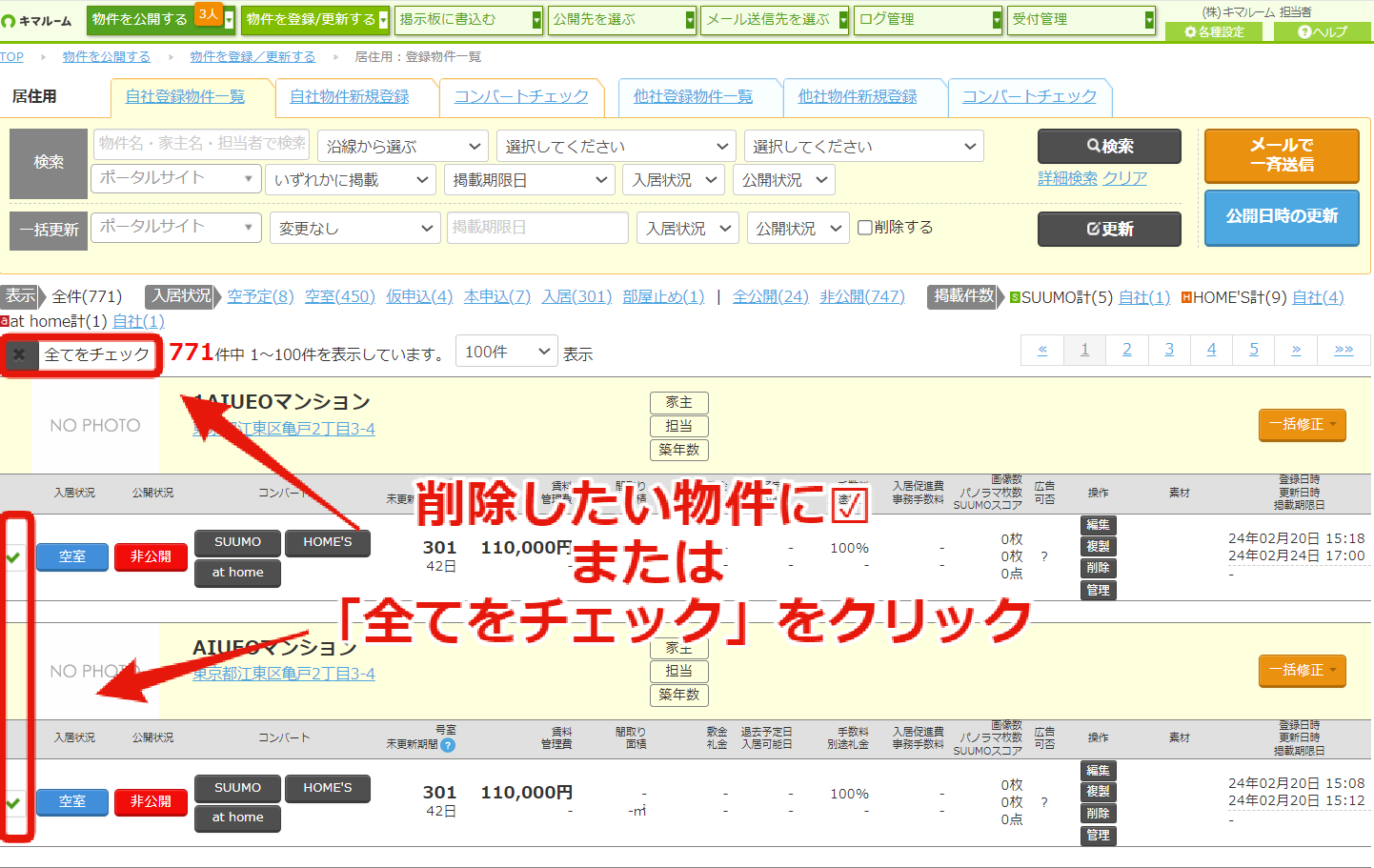Click クリア link

[1125, 178]
